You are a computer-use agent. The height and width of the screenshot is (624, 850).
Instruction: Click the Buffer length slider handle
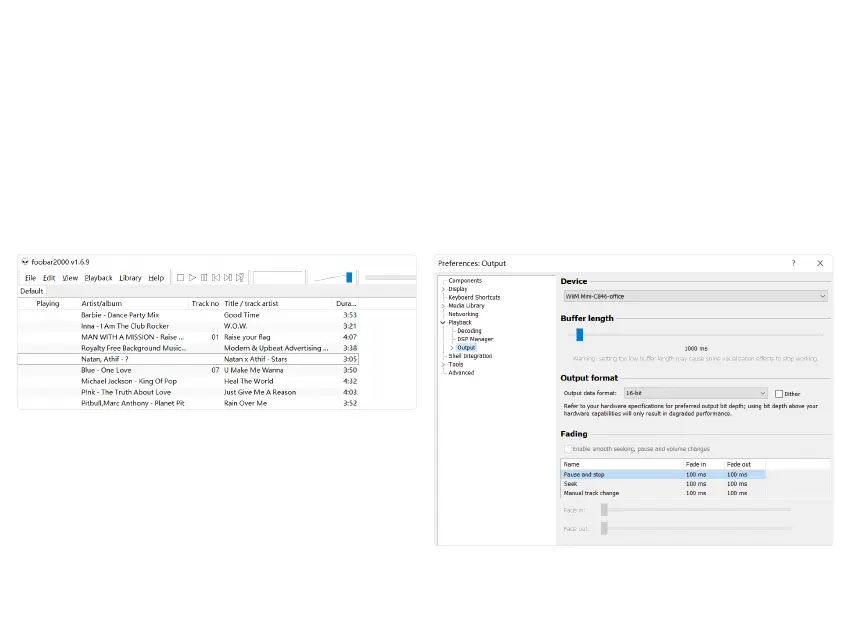point(579,334)
